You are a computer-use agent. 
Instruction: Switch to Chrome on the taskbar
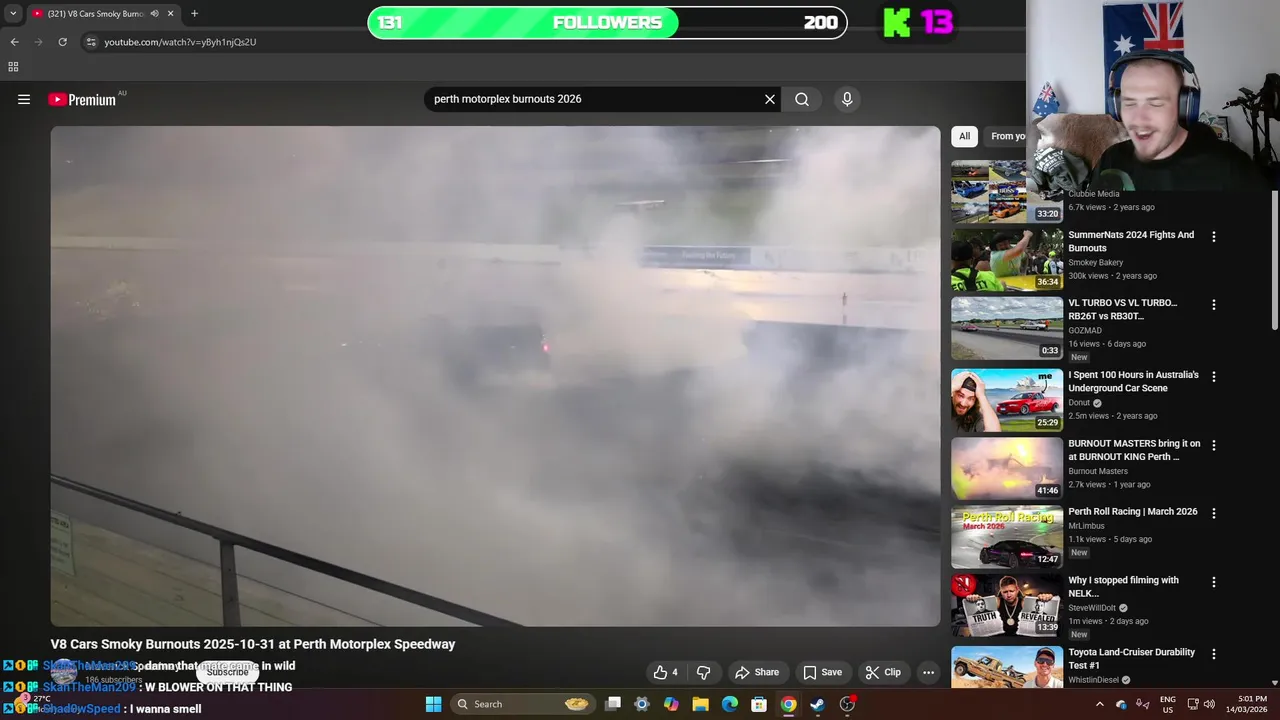[788, 704]
